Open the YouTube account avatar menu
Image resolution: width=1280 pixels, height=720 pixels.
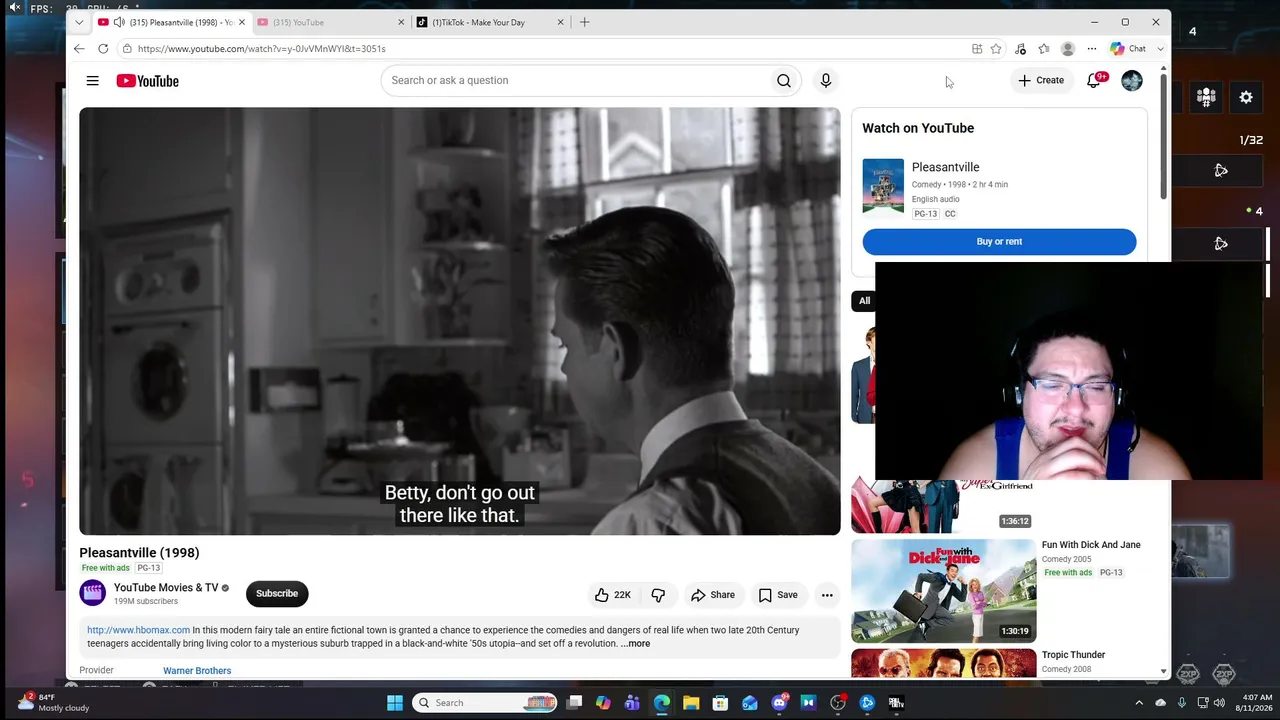1132,81
